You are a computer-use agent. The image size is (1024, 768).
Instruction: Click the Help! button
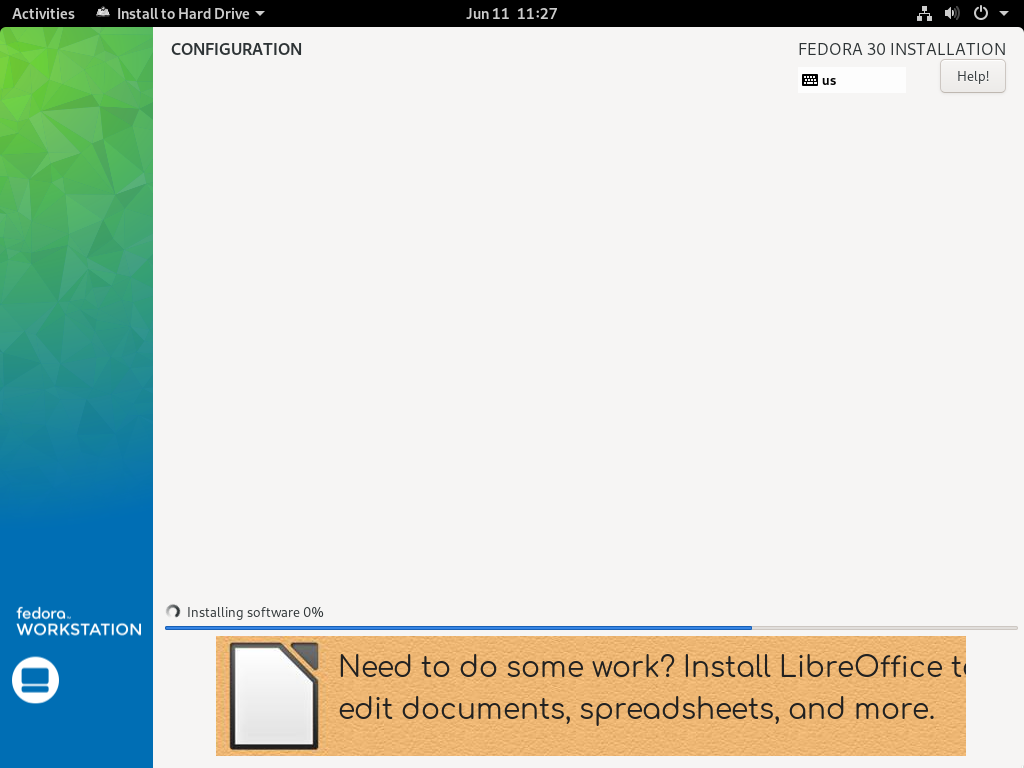coord(972,76)
